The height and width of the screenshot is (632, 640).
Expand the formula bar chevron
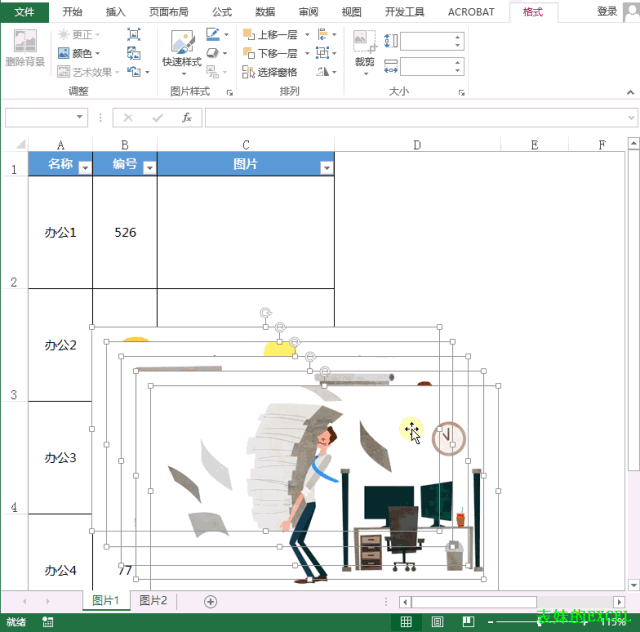pos(631,118)
